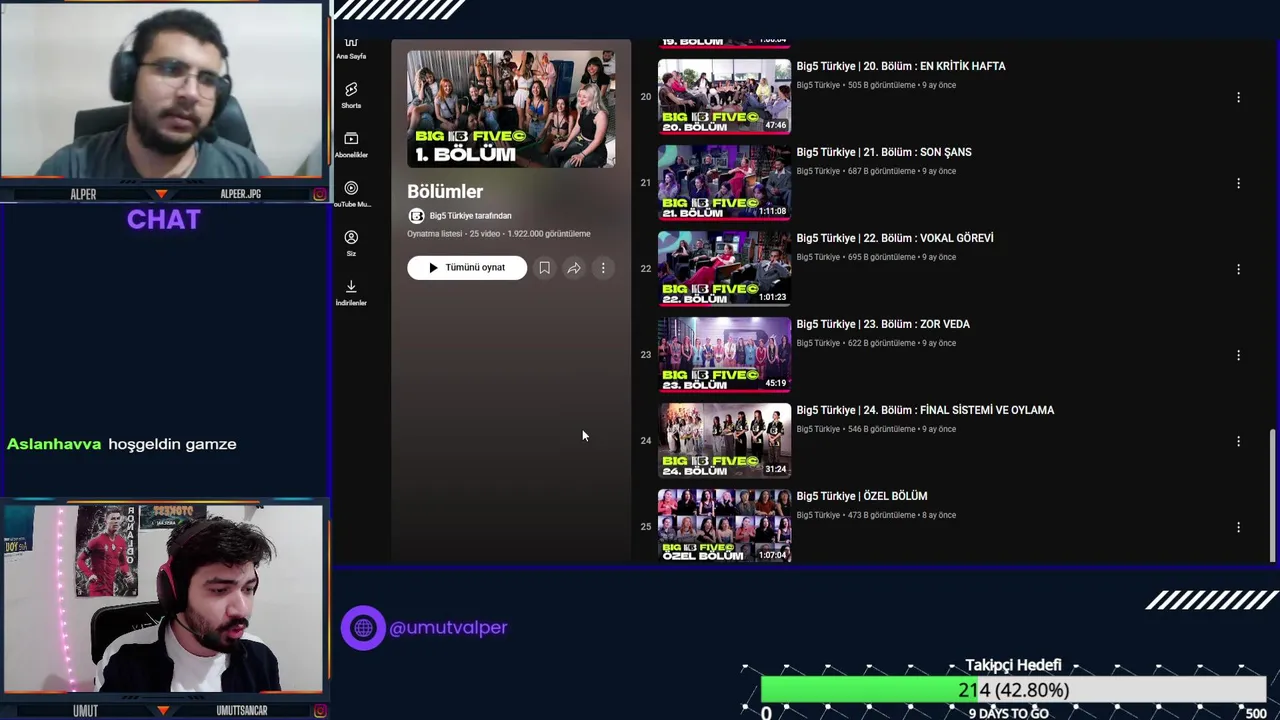1280x720 pixels.
Task: Open the options menu for 21. Bölüm
Action: coord(1238,183)
